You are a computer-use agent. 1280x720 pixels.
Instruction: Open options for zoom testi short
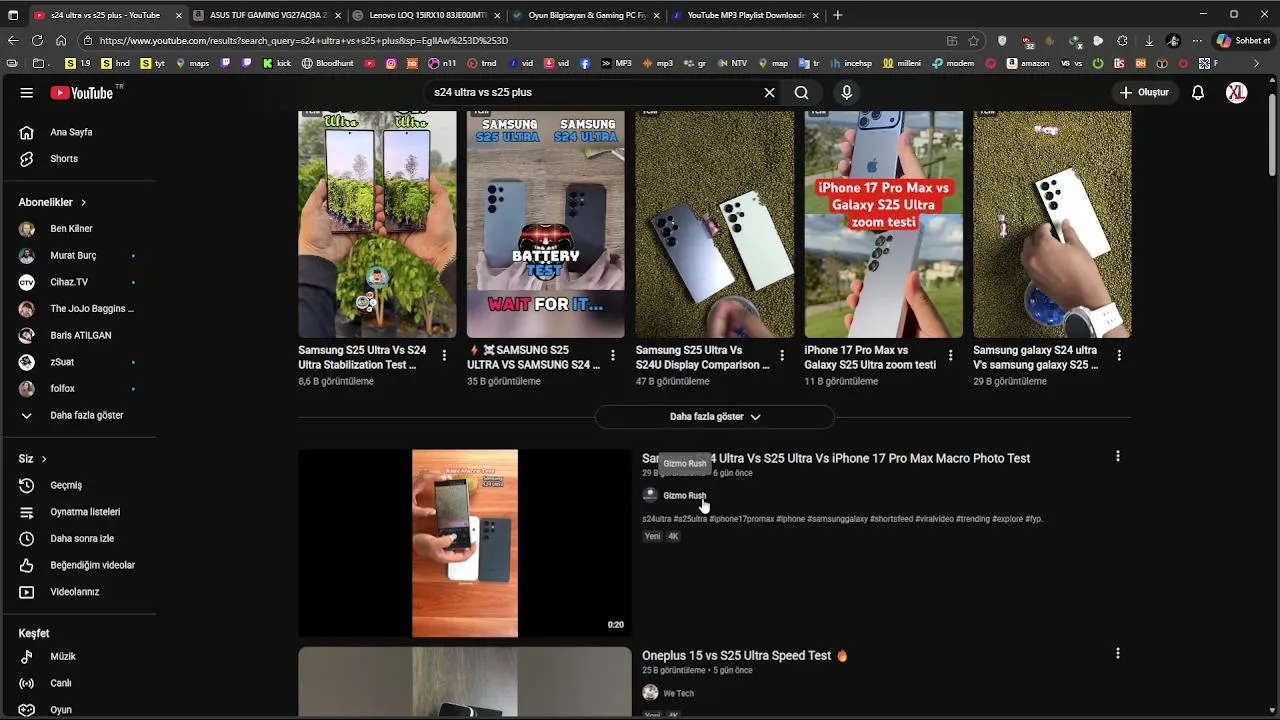(x=951, y=356)
